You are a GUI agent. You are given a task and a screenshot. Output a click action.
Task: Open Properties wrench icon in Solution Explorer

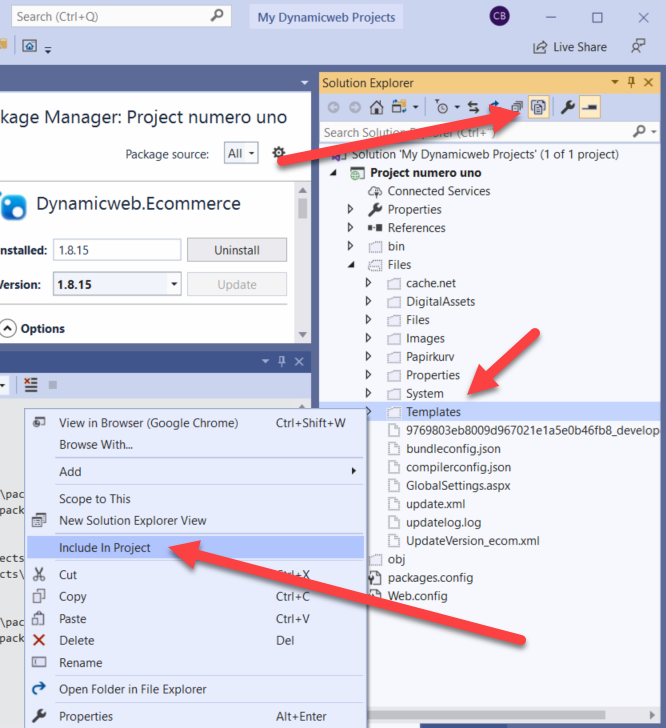pyautogui.click(x=567, y=107)
